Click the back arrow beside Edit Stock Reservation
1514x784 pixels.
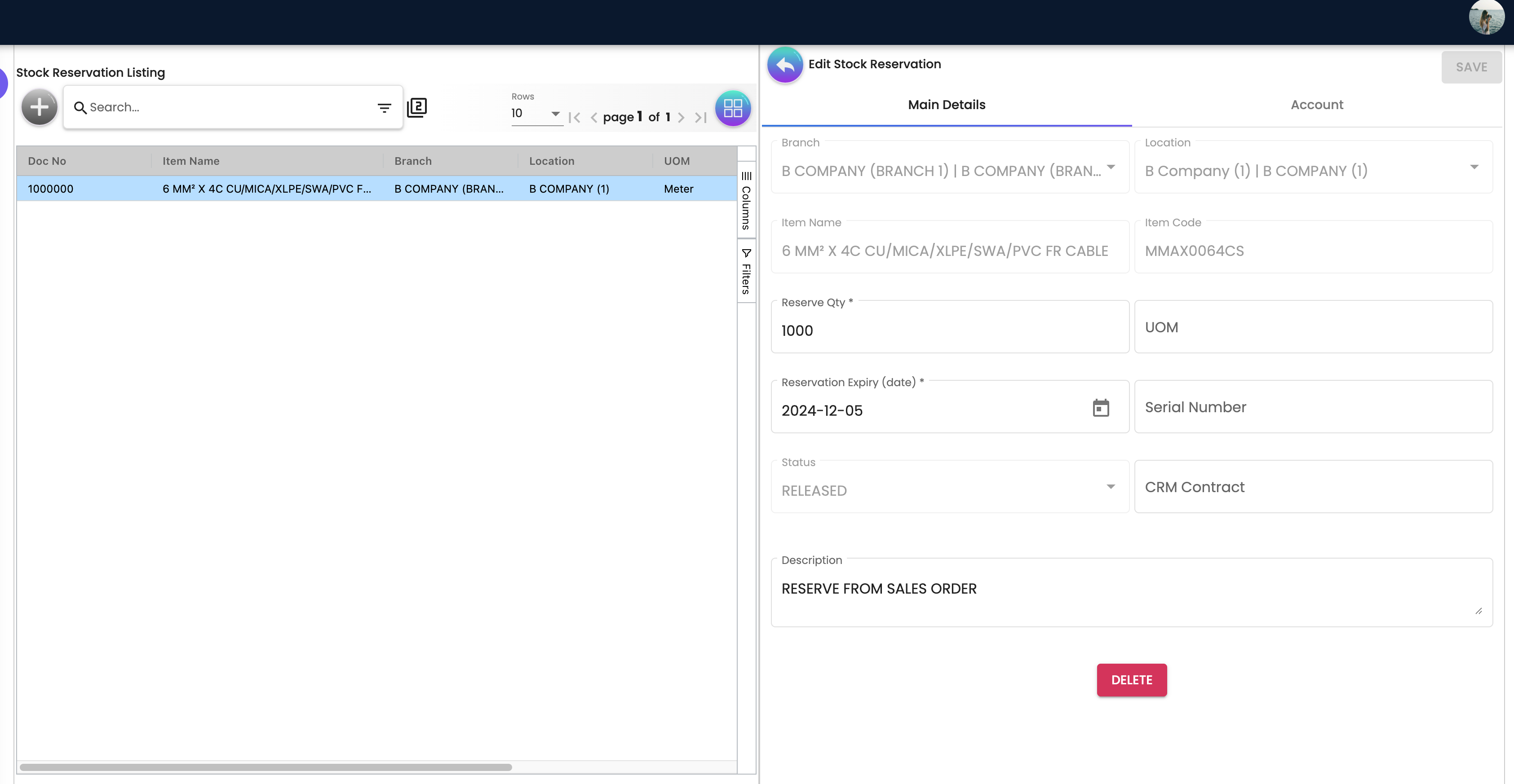pos(784,65)
